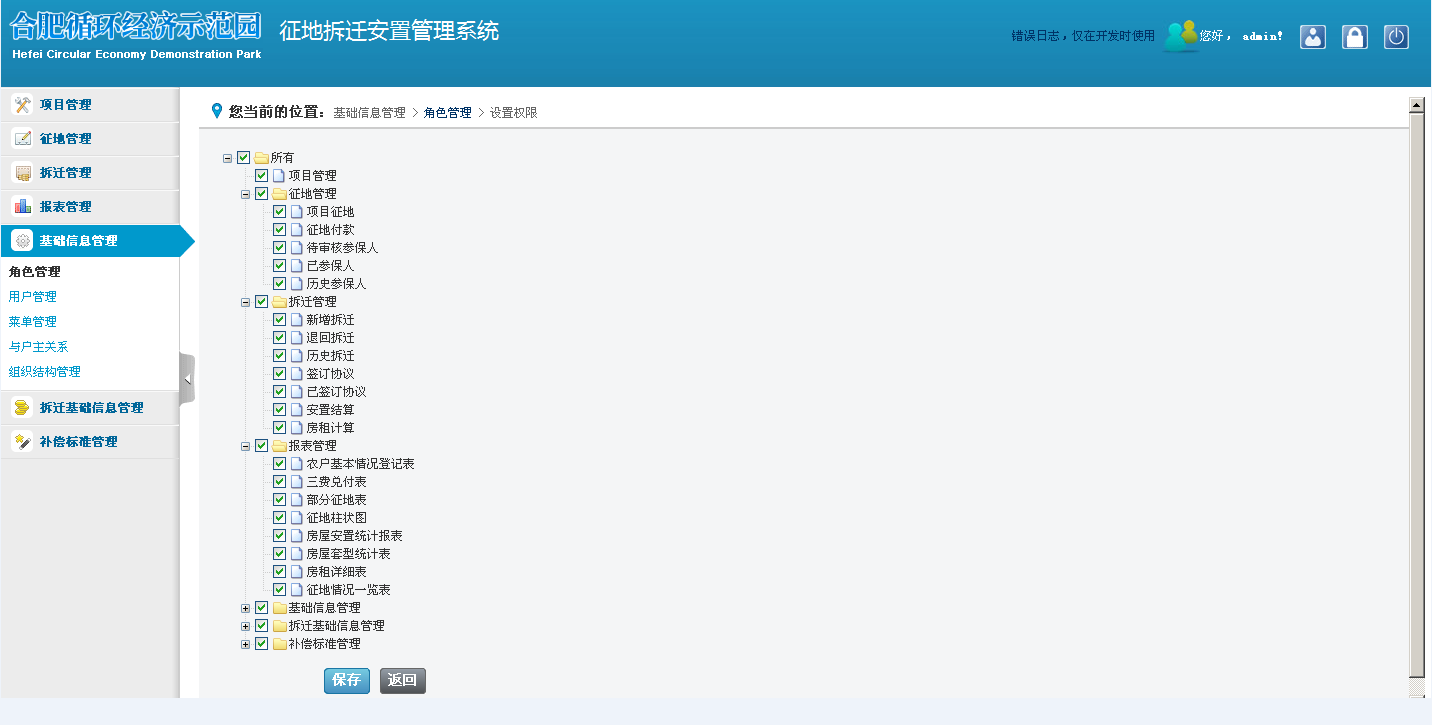Click the folder icon of 报表管理 tree node
Viewport: 1432px width, 725px height.
[279, 446]
